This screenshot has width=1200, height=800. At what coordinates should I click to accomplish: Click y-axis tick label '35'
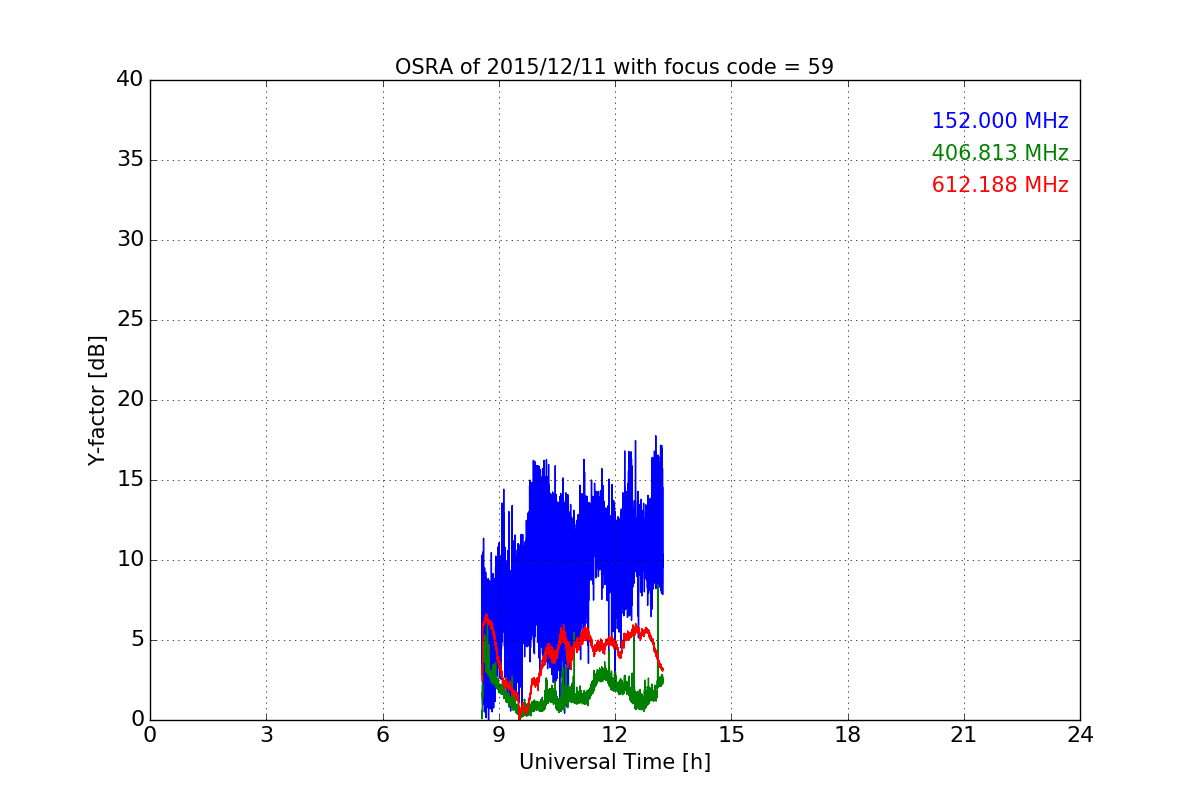(x=130, y=160)
